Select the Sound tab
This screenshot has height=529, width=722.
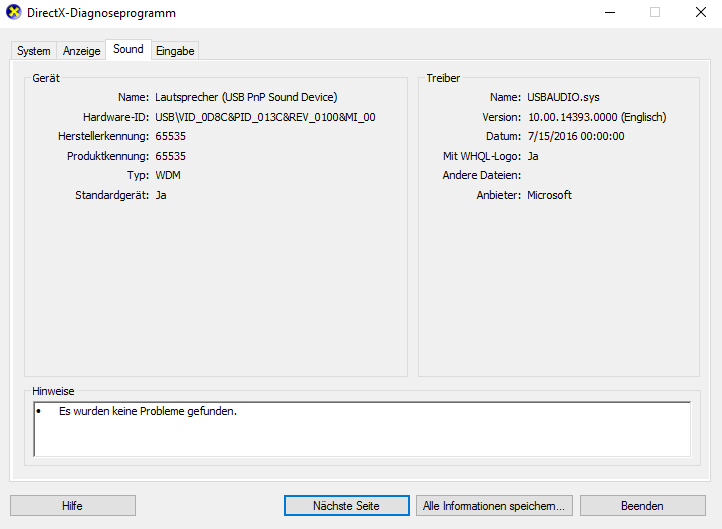[x=128, y=49]
